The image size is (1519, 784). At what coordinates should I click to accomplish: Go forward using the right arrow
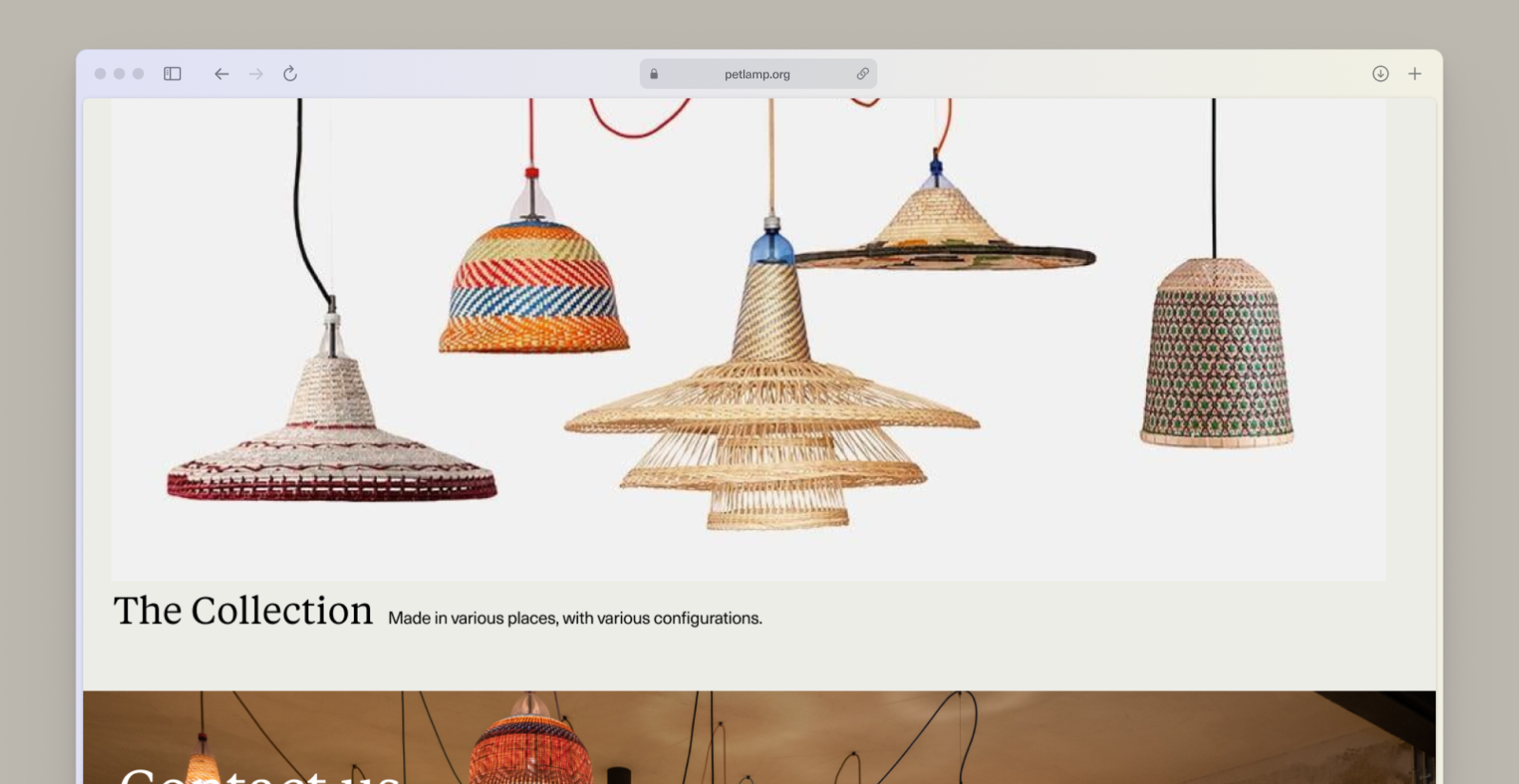(256, 73)
